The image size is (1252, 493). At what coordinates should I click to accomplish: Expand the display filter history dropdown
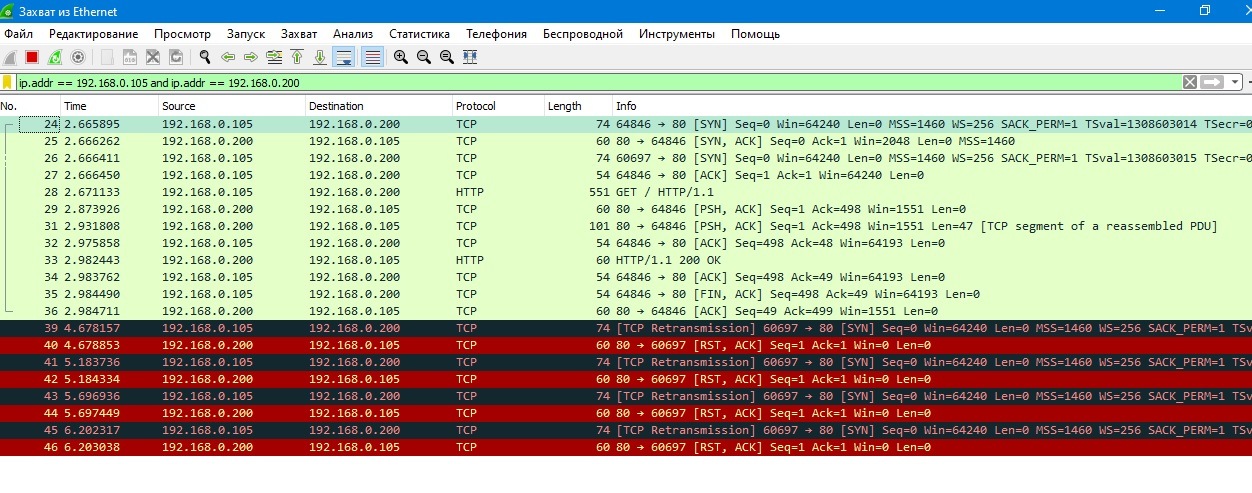pyautogui.click(x=1236, y=82)
